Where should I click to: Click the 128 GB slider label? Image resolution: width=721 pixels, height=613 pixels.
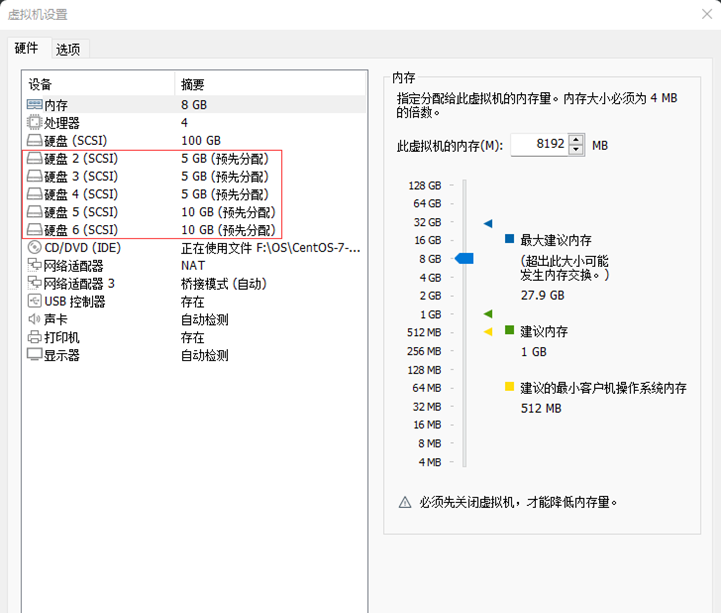tap(424, 185)
